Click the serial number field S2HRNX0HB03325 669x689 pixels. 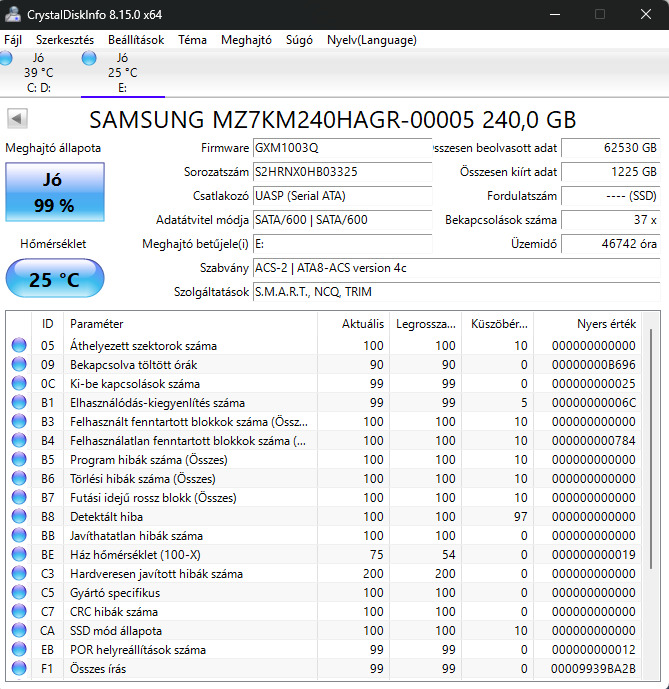tap(342, 172)
